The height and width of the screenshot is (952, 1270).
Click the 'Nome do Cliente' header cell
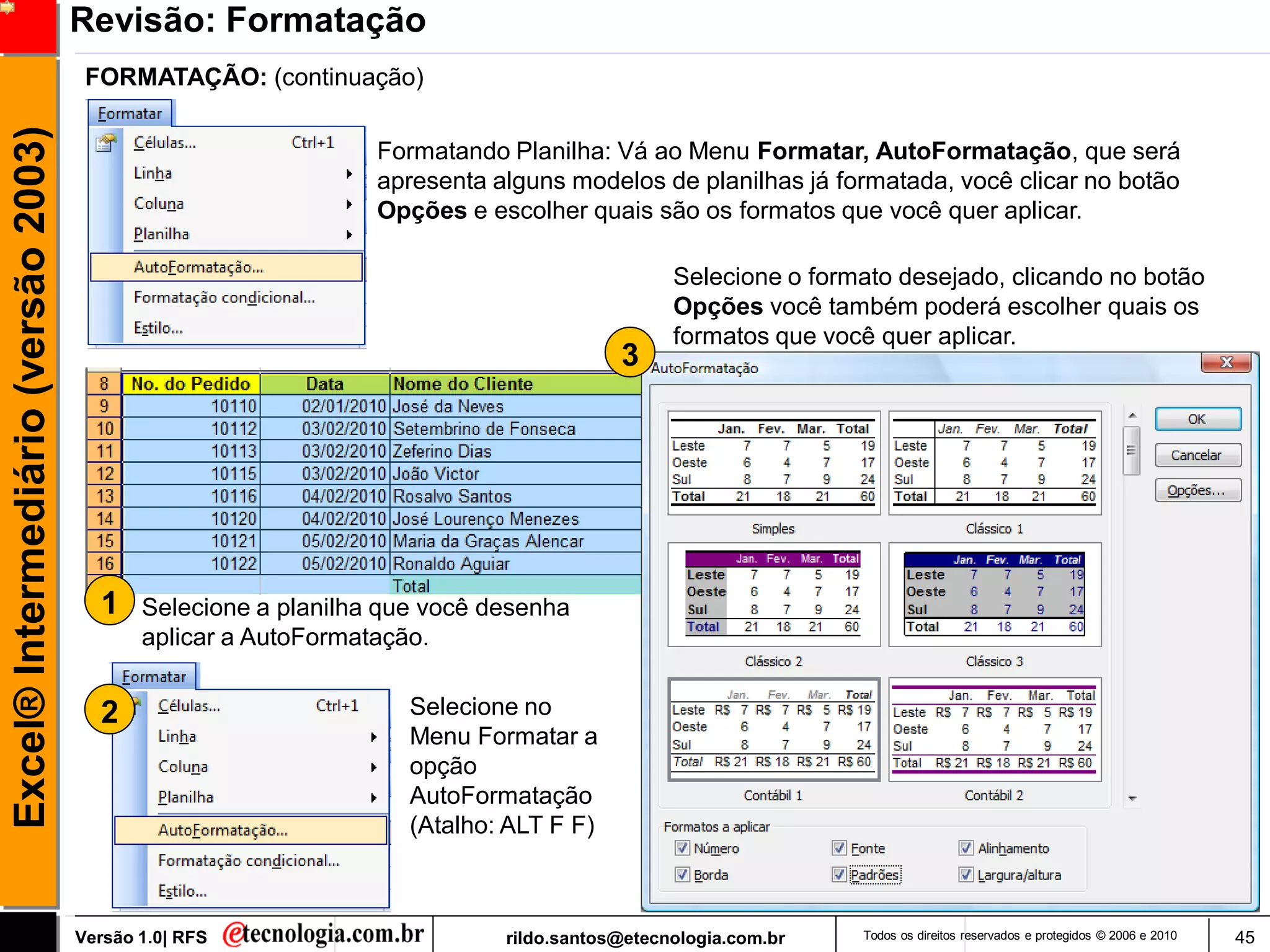(516, 384)
